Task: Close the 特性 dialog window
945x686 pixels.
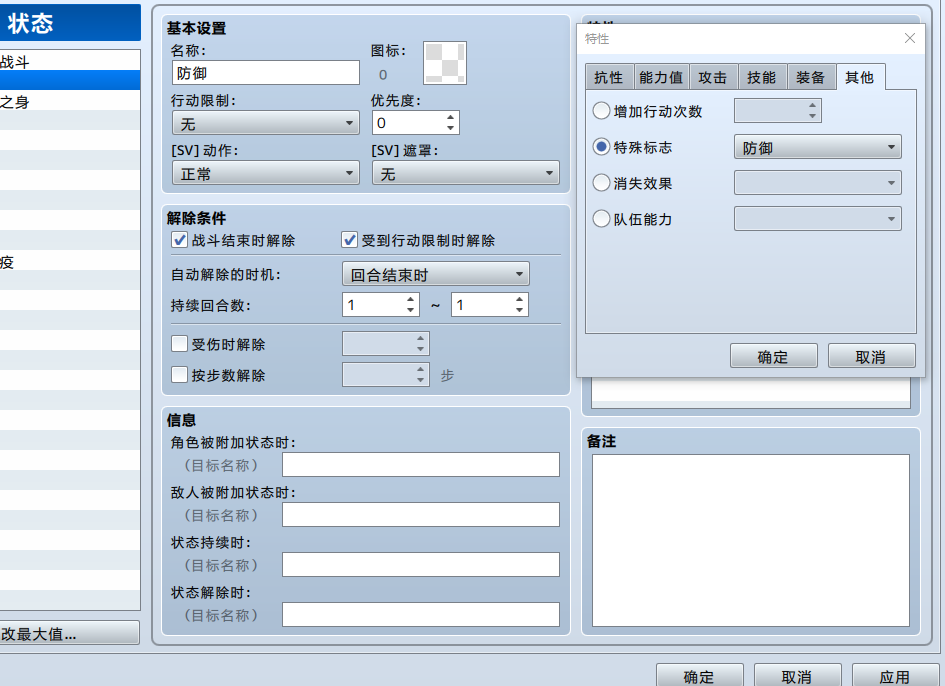Action: click(909, 39)
